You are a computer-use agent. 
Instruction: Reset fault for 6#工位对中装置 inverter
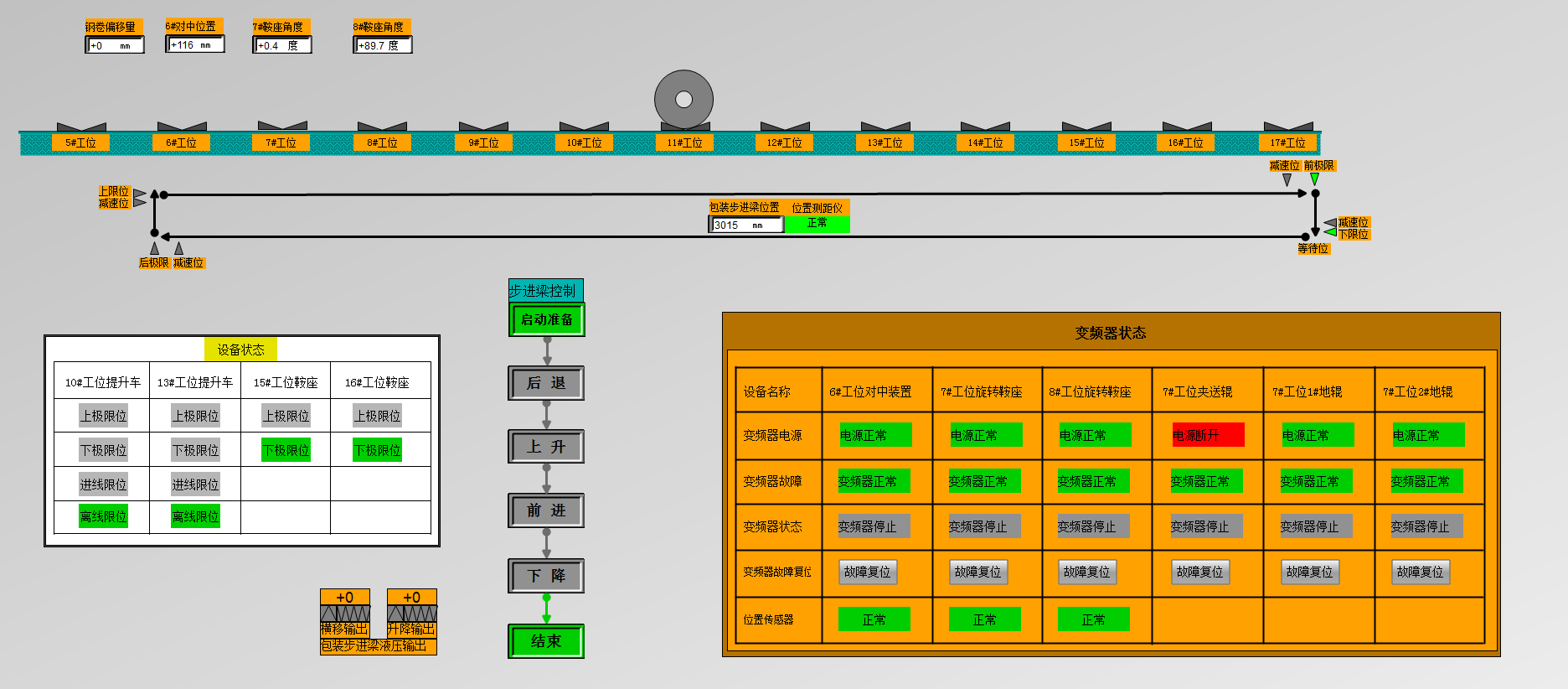pos(868,572)
